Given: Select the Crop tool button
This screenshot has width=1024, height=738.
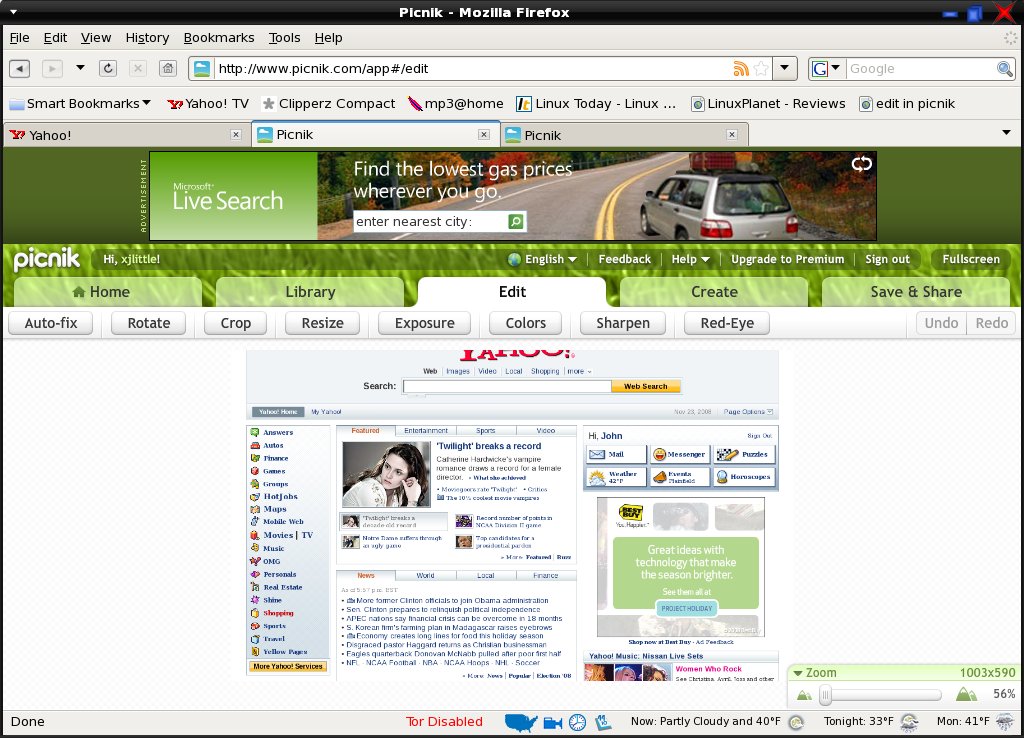Looking at the screenshot, I should (236, 323).
